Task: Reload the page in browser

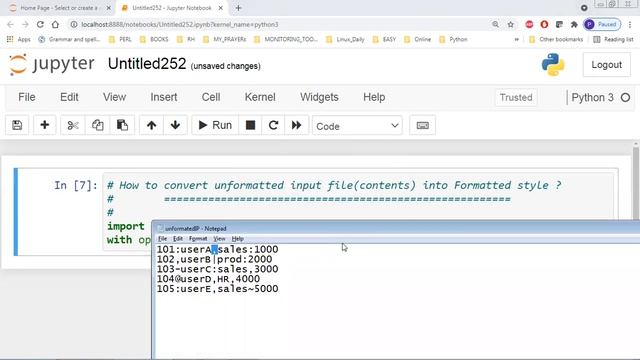Action: (x=40, y=24)
